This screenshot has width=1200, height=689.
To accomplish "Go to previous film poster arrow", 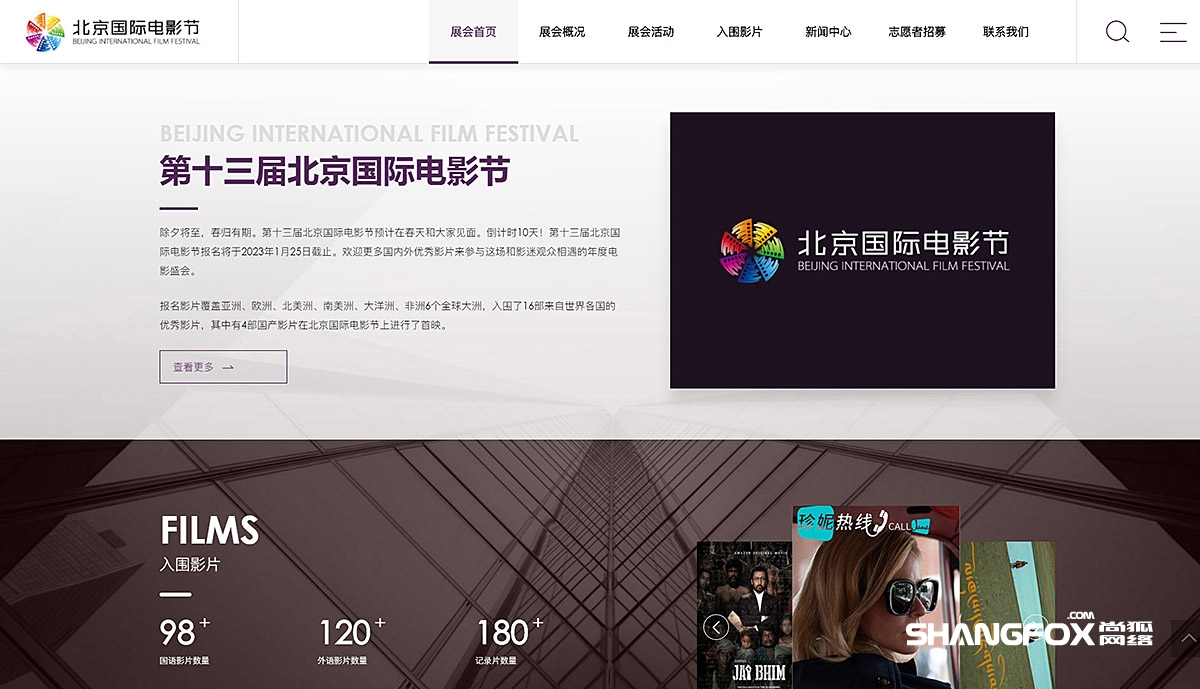I will coord(716,627).
